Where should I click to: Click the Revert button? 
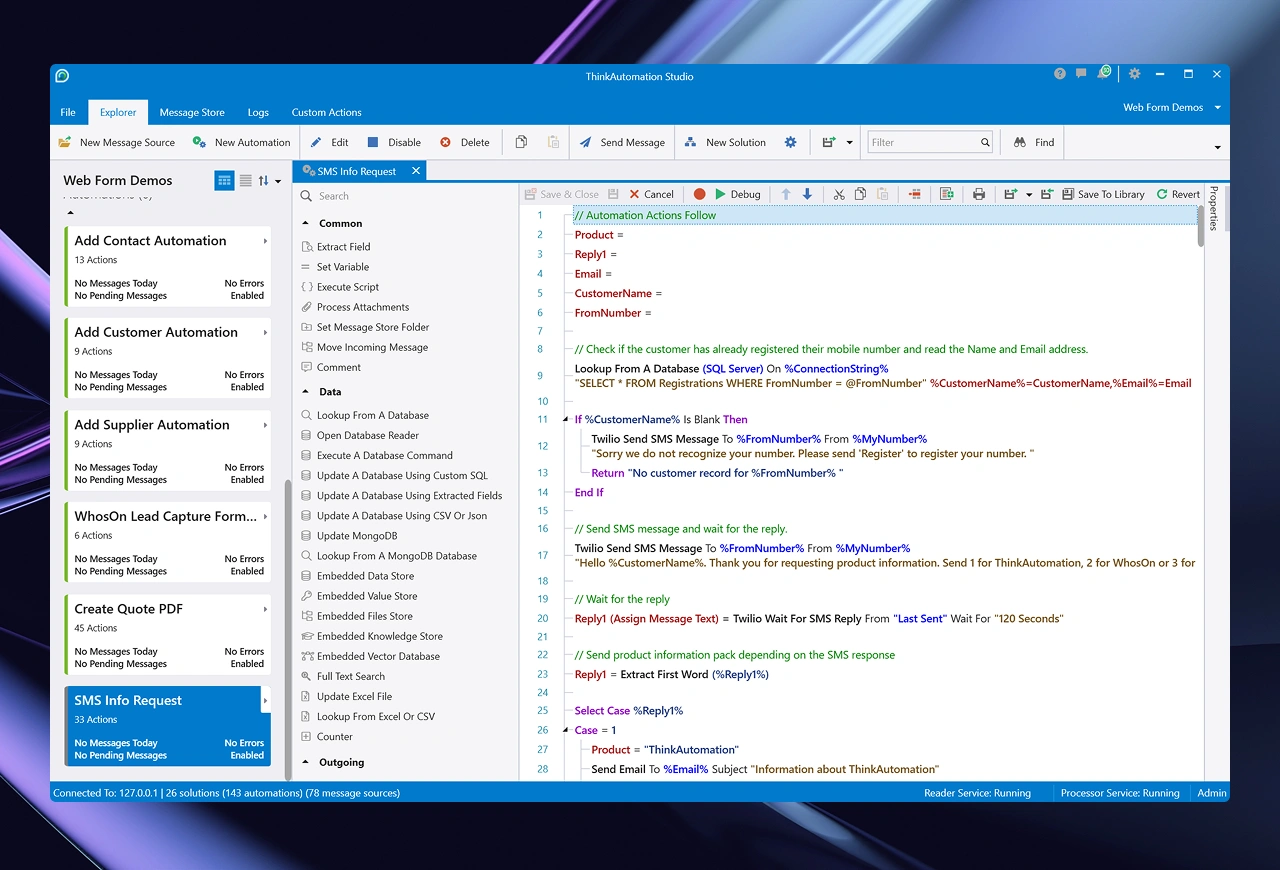click(x=1178, y=194)
